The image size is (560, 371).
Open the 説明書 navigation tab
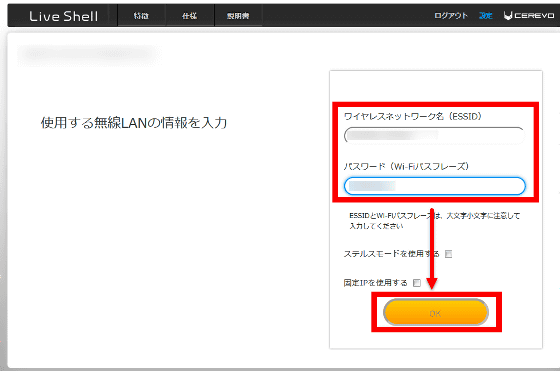pyautogui.click(x=238, y=16)
